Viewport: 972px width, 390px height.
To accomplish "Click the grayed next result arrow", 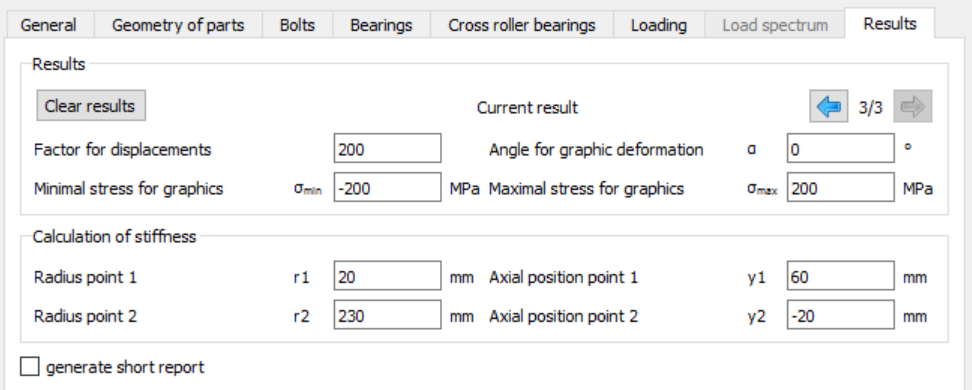I will point(912,107).
